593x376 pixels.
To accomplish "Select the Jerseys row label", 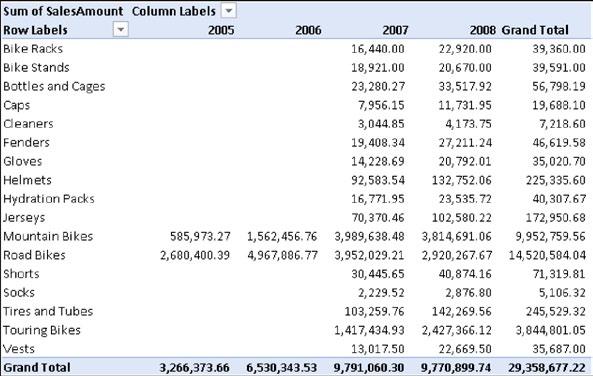I will [x=24, y=218].
